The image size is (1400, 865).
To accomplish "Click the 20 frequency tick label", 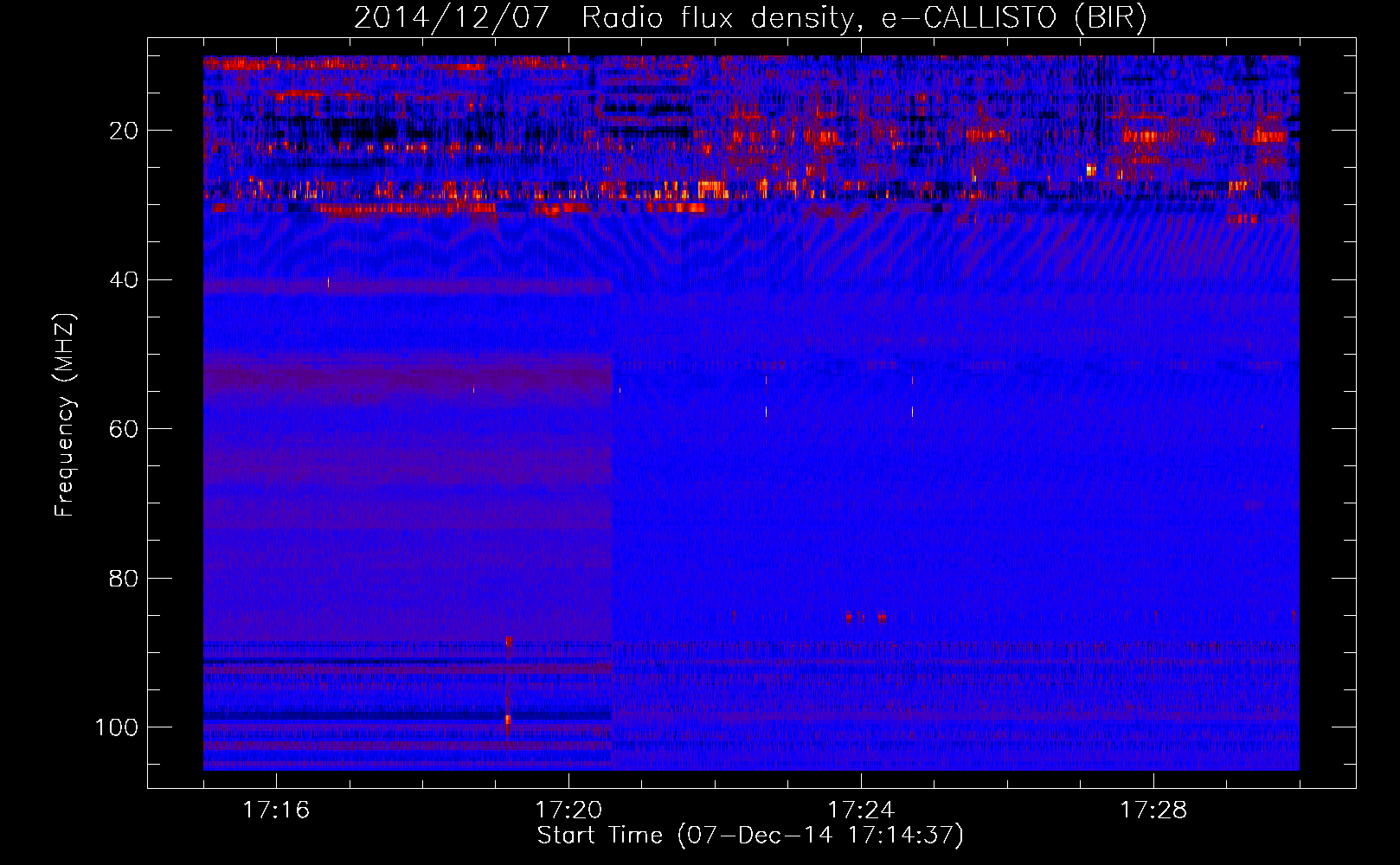I will (124, 131).
